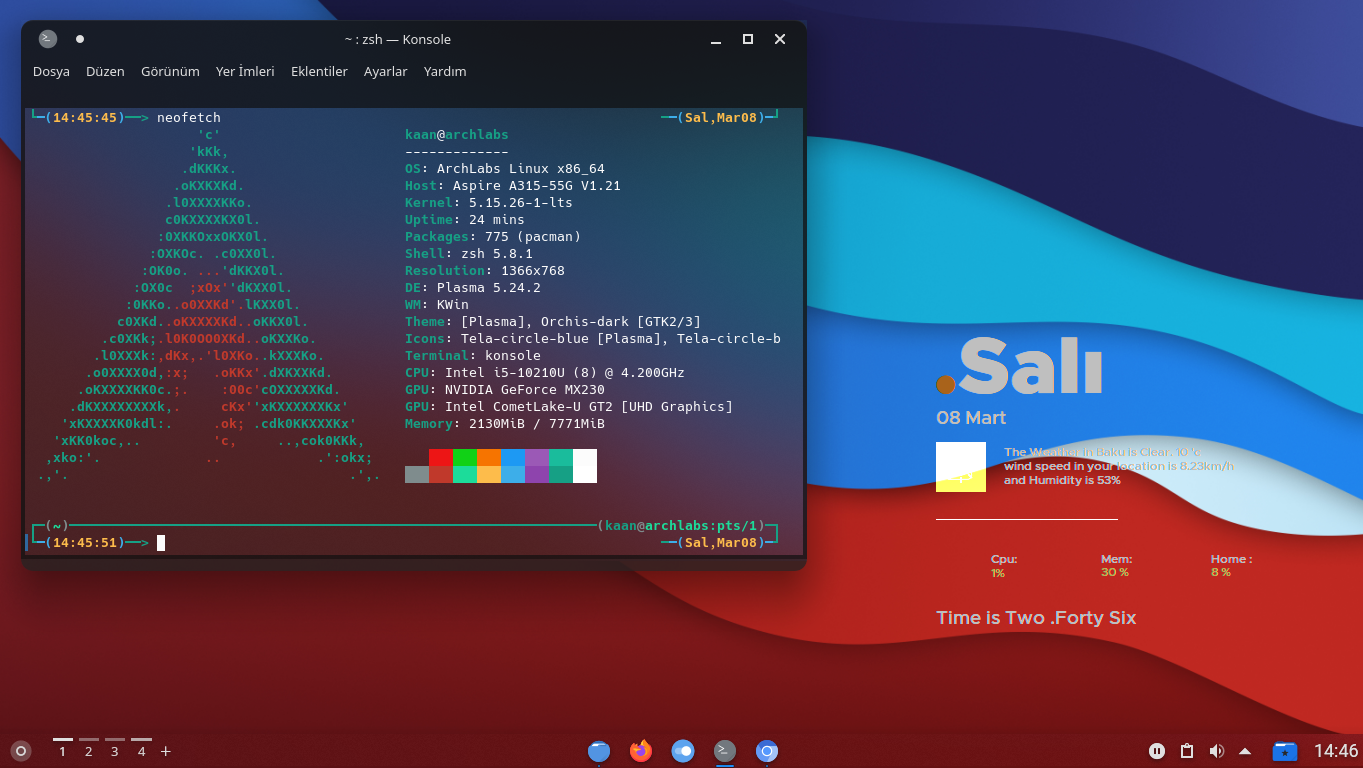Viewport: 1363px width, 768px height.
Task: Launch the blue file manager icon in the dock
Action: [599, 751]
